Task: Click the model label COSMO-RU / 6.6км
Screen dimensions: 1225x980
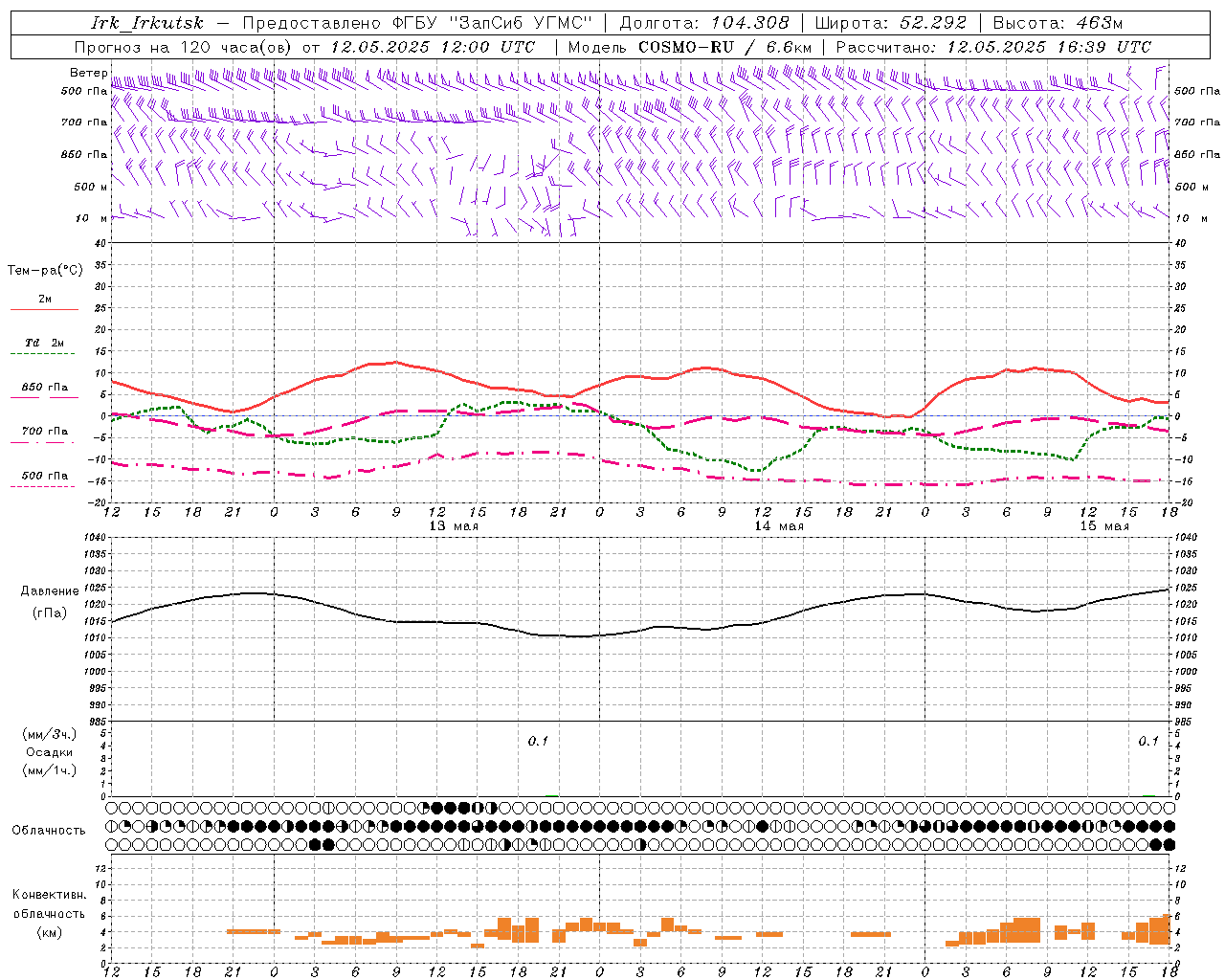Action: 724,47
